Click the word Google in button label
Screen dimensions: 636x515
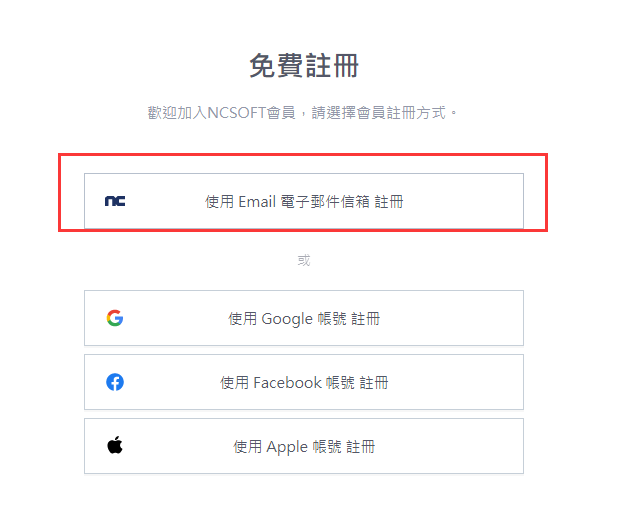tap(287, 319)
